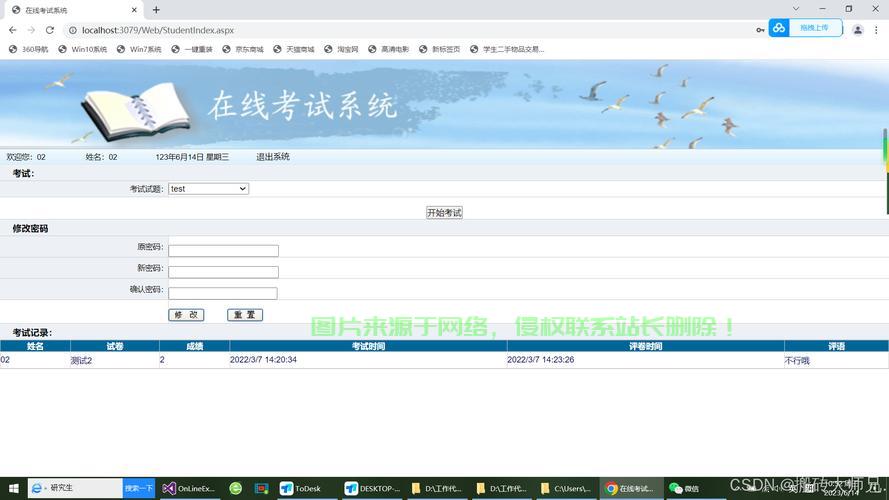889x500 pixels.
Task: Open the 高清电影 bookmark
Action: tap(388, 49)
